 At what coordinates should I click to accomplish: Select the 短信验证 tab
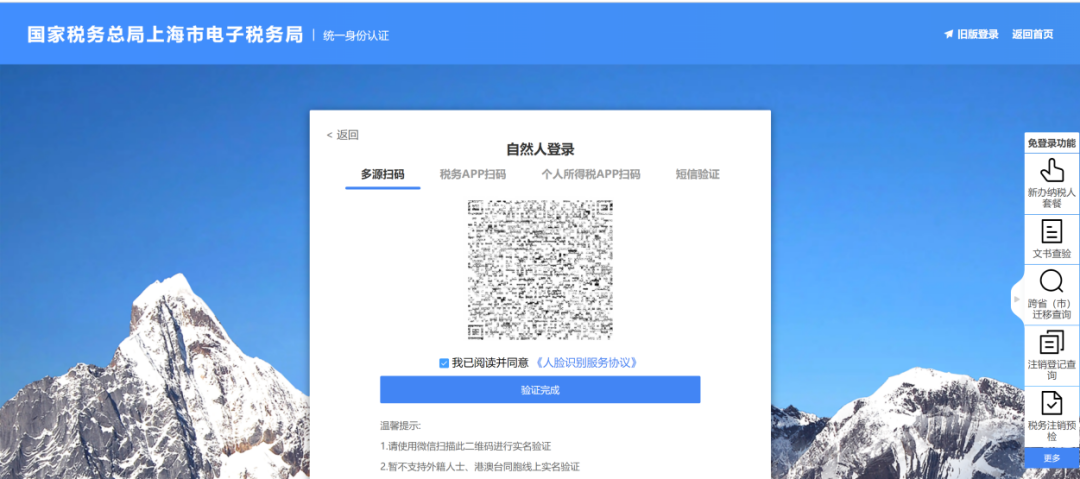(x=697, y=174)
